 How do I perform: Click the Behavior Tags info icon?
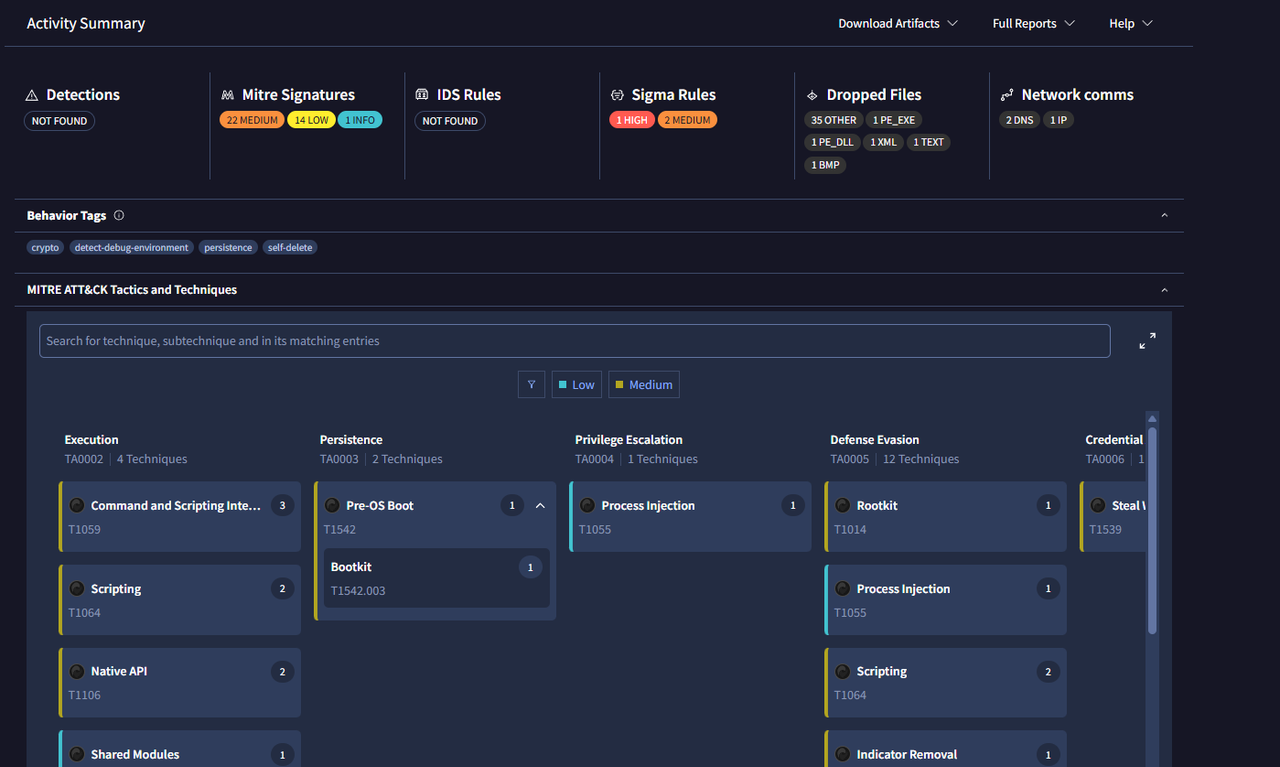pos(119,215)
